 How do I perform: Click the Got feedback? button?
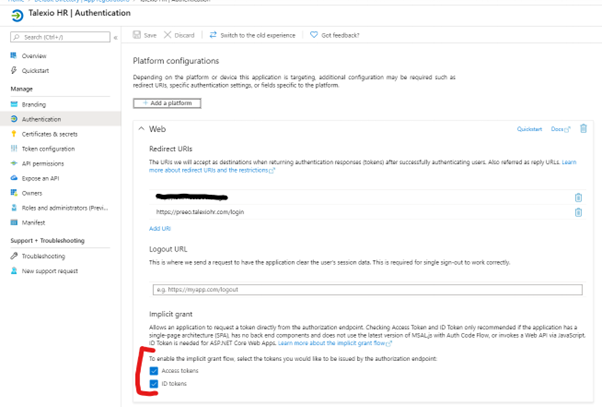(x=334, y=35)
